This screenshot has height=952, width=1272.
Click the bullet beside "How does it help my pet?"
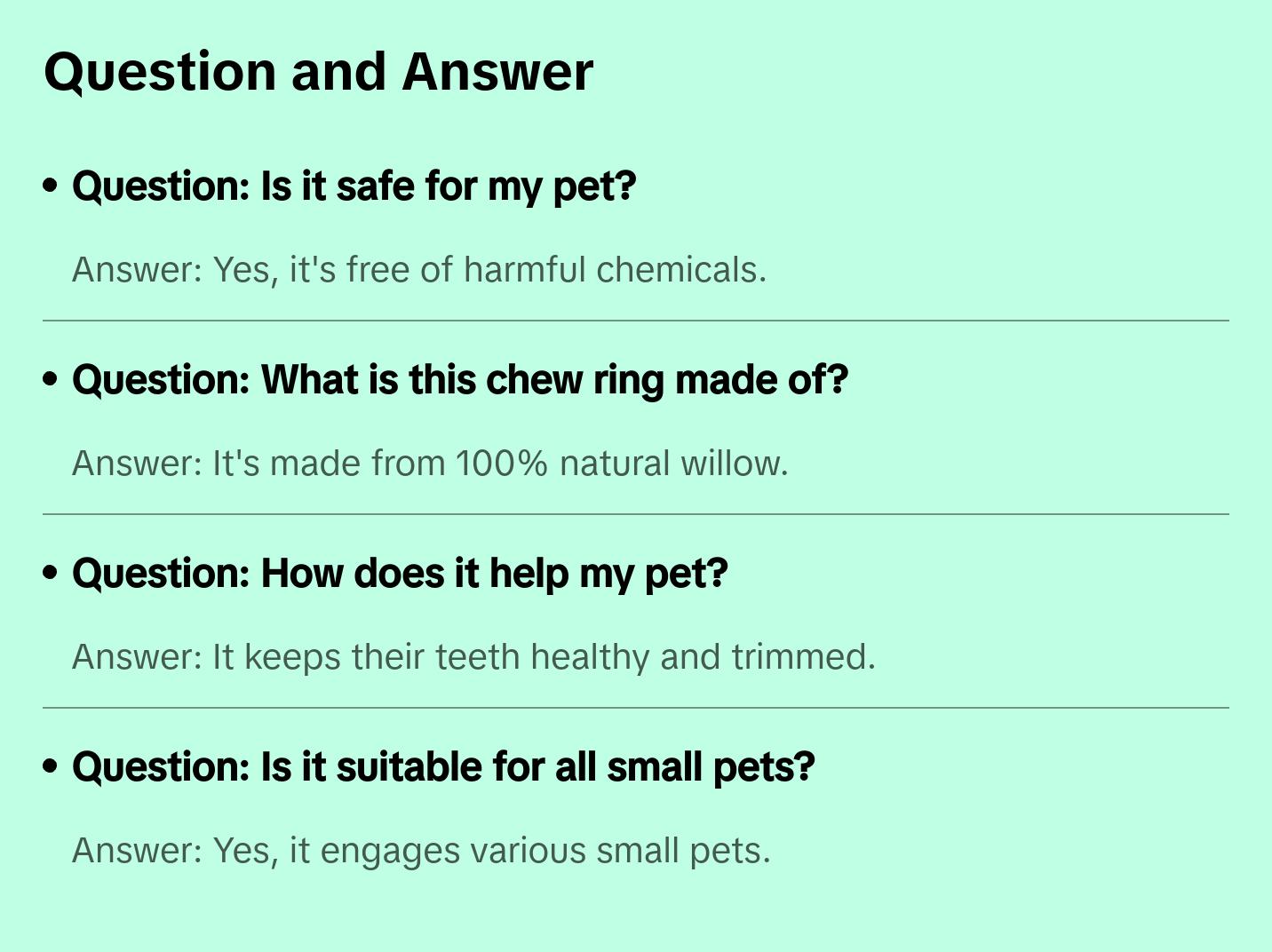[51, 573]
